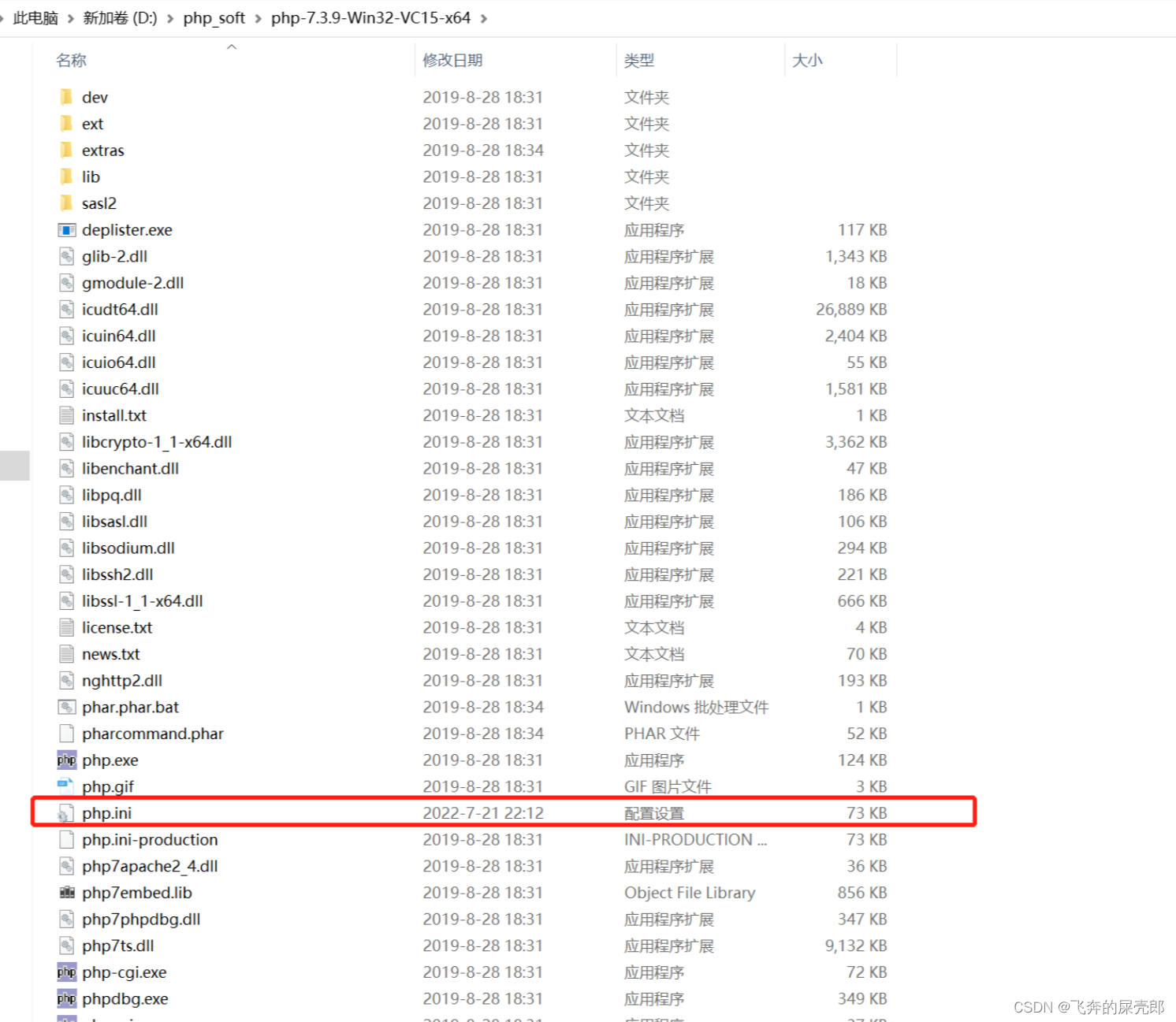Select the install.txt text document icon
The width and height of the screenshot is (1176, 1022).
click(66, 415)
